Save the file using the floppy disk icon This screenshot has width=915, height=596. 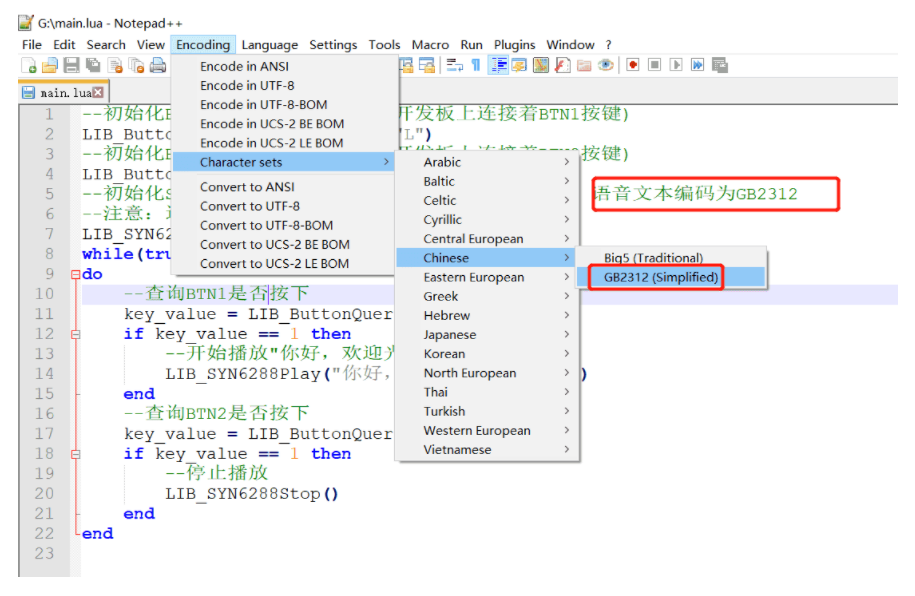point(71,65)
